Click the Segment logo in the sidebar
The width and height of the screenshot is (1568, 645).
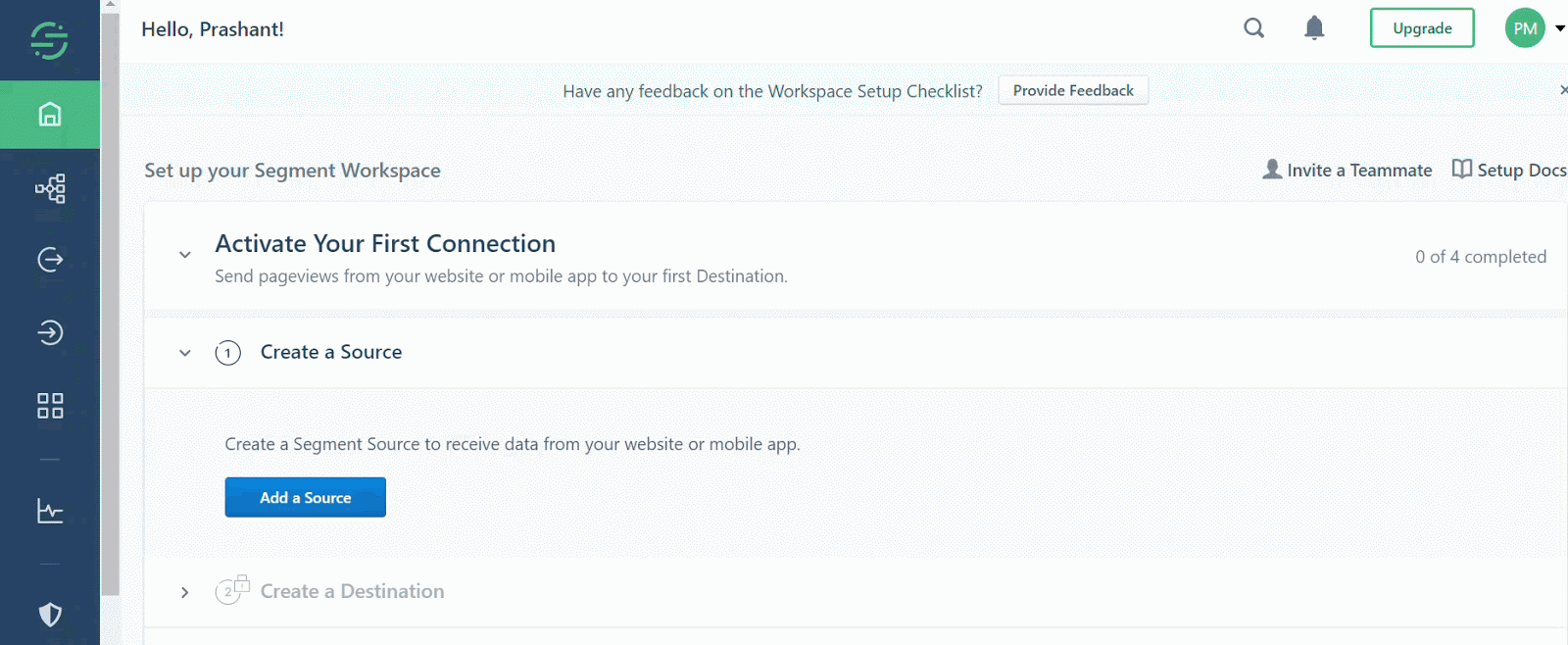[49, 40]
